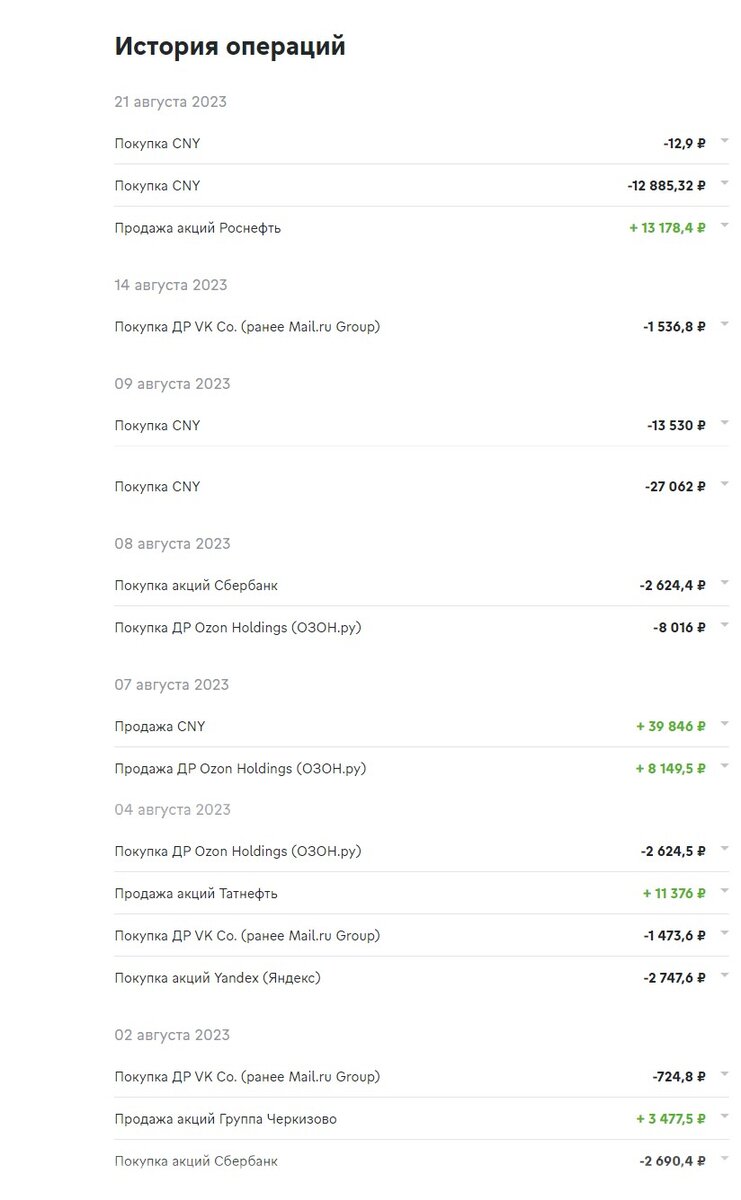Expand arrow beside -724,8 ₽ VK purchase
Image resolution: width=741 pixels, height=1200 pixels.
click(x=724, y=1076)
